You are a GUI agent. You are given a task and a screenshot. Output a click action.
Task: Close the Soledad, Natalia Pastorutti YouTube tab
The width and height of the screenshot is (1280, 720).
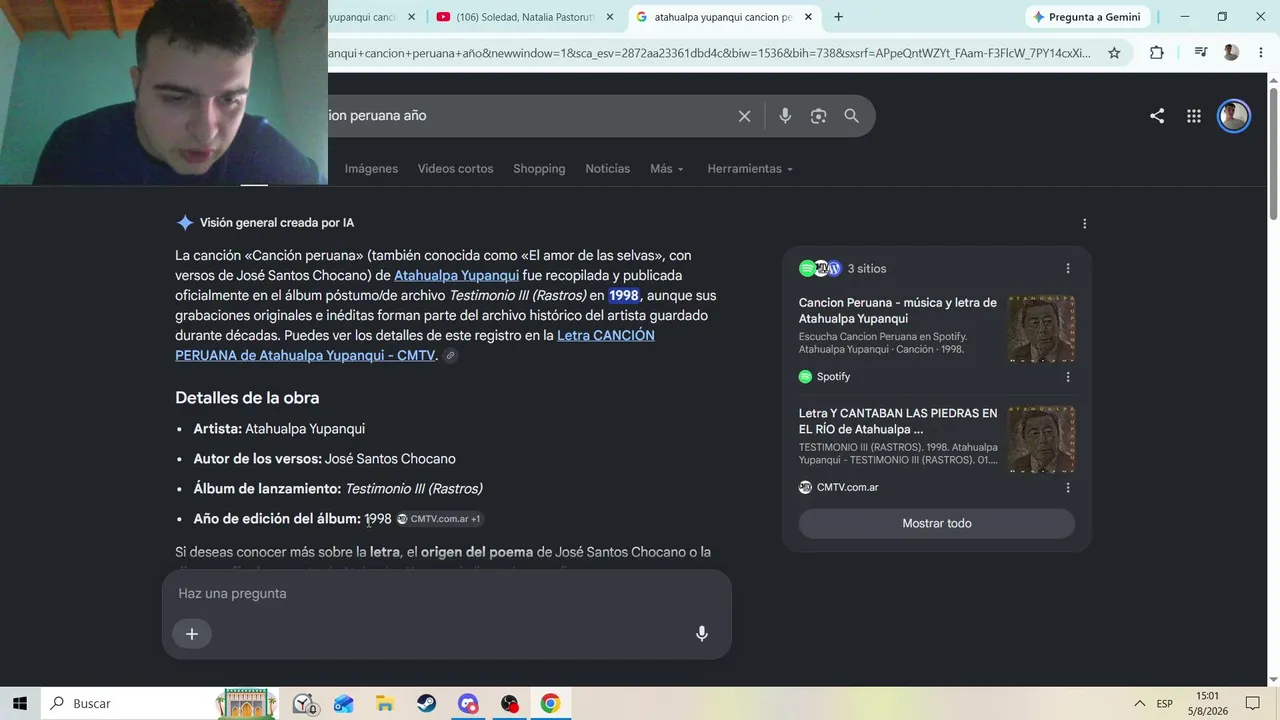610,17
